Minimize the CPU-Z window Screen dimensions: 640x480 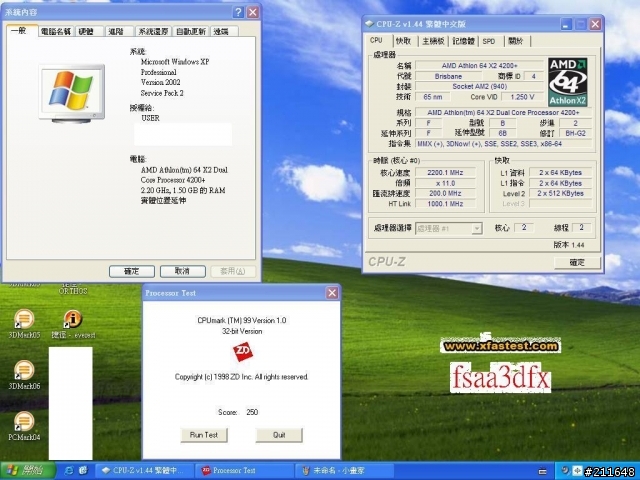(566, 24)
